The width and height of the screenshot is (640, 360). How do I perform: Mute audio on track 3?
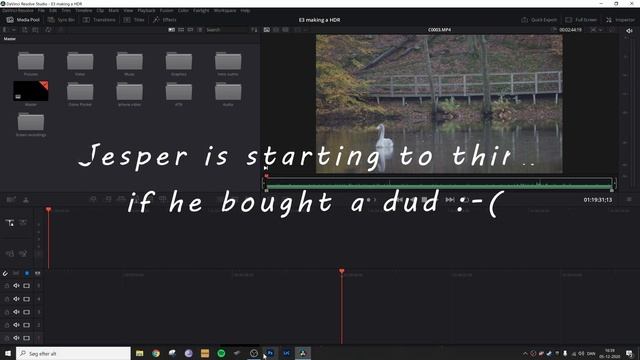pyautogui.click(x=16, y=312)
